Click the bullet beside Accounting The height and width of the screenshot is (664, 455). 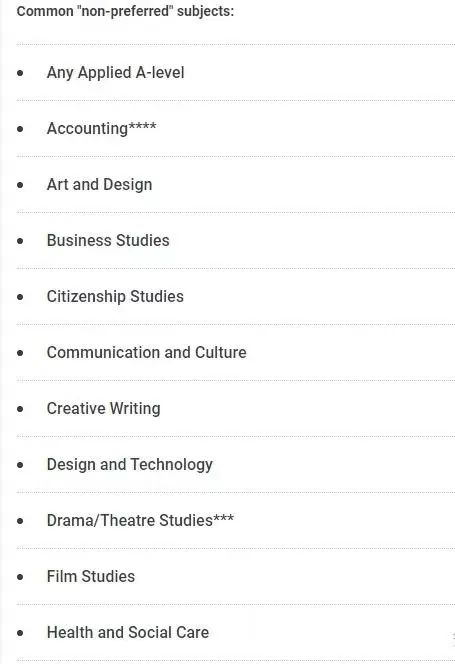pos(20,129)
